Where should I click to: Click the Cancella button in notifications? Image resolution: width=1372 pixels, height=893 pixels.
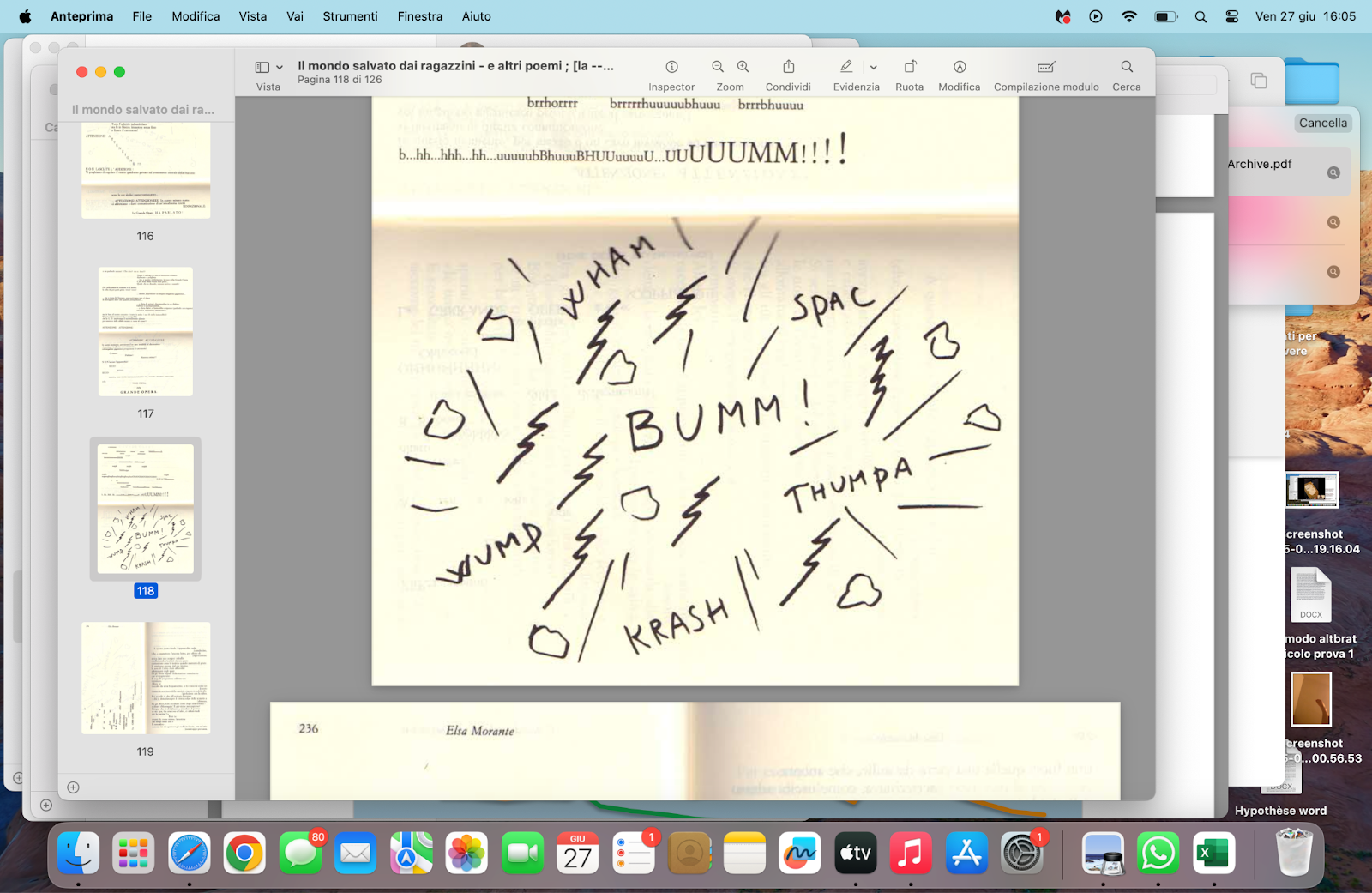[1322, 123]
